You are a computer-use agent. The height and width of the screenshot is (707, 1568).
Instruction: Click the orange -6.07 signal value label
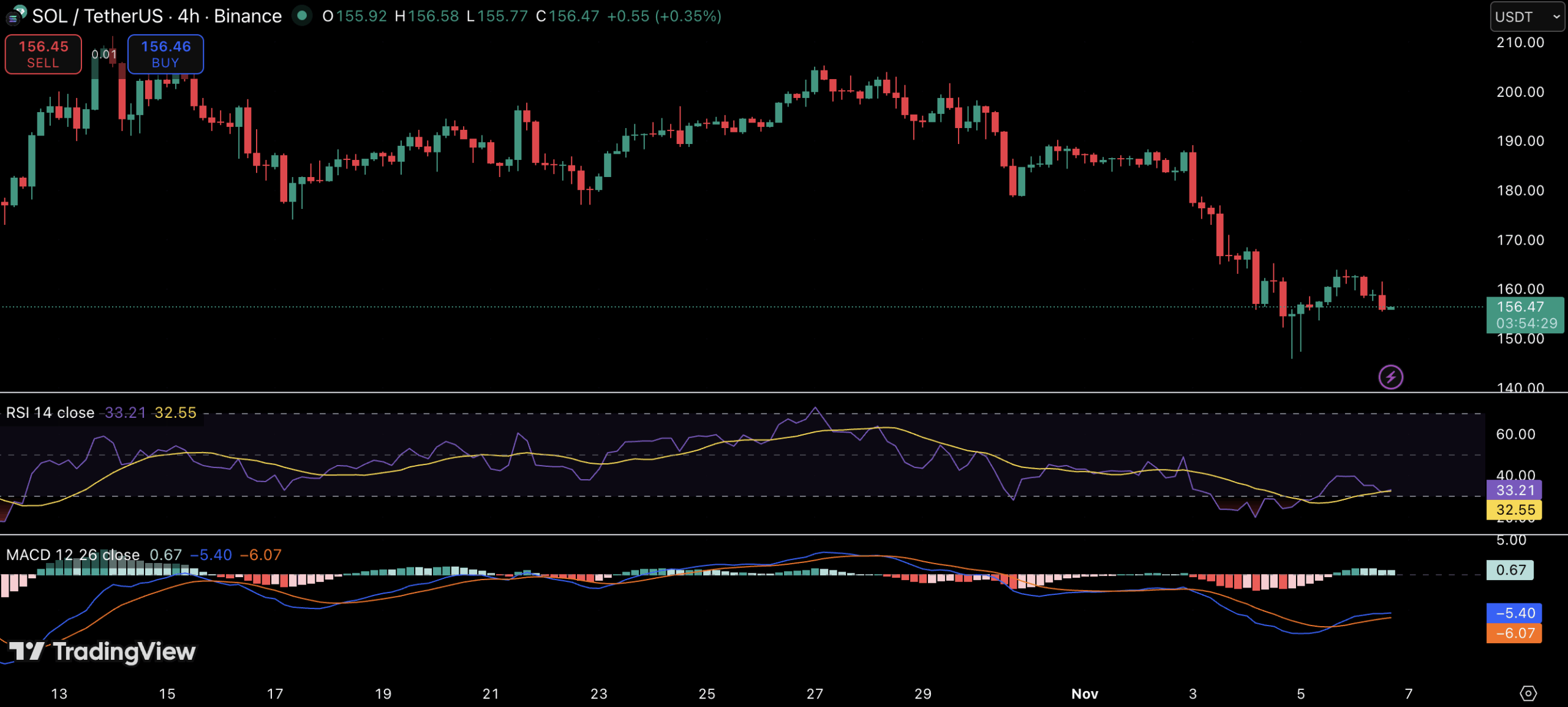coord(1514,633)
